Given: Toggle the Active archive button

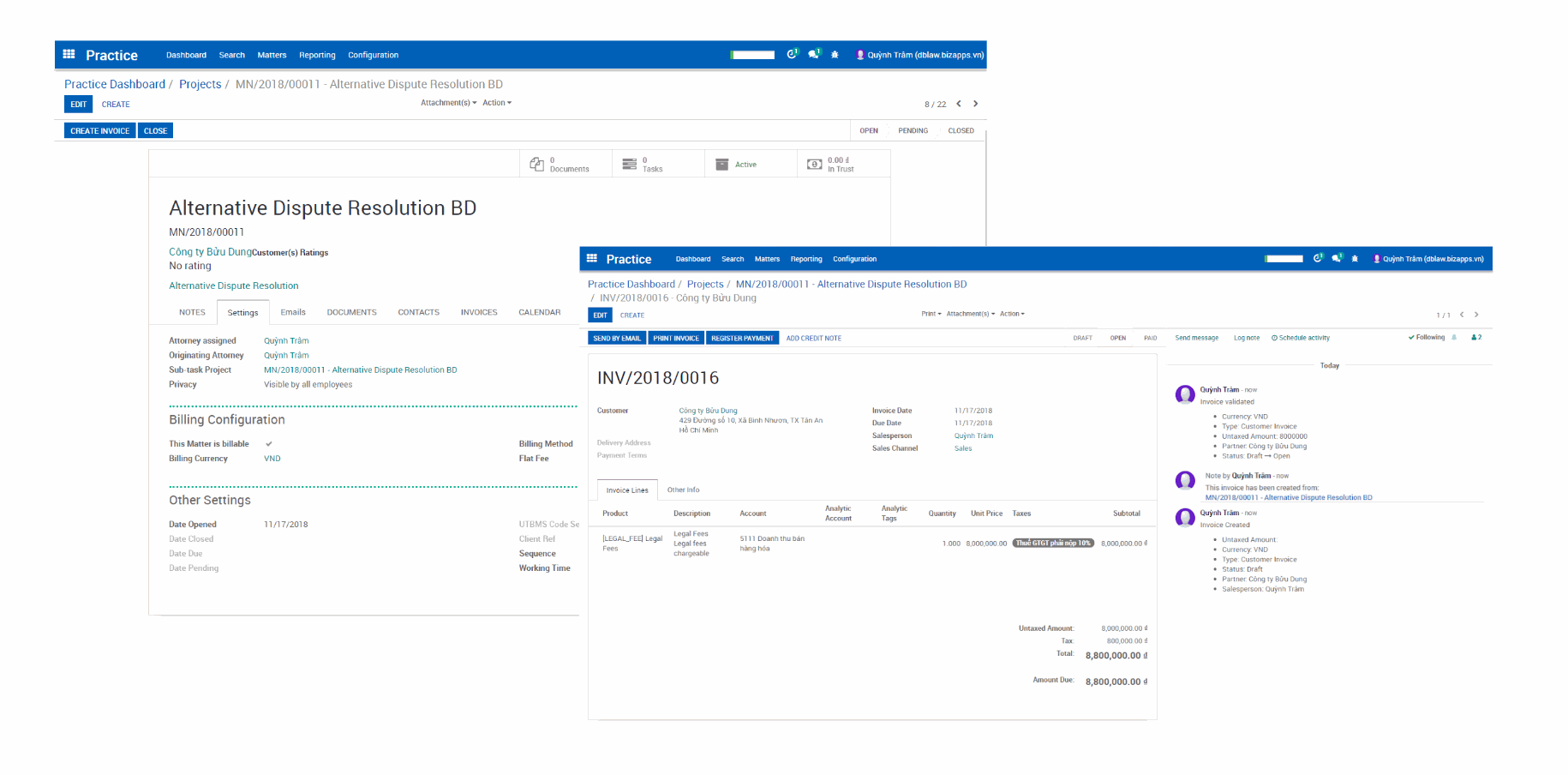Looking at the screenshot, I should click(x=737, y=164).
